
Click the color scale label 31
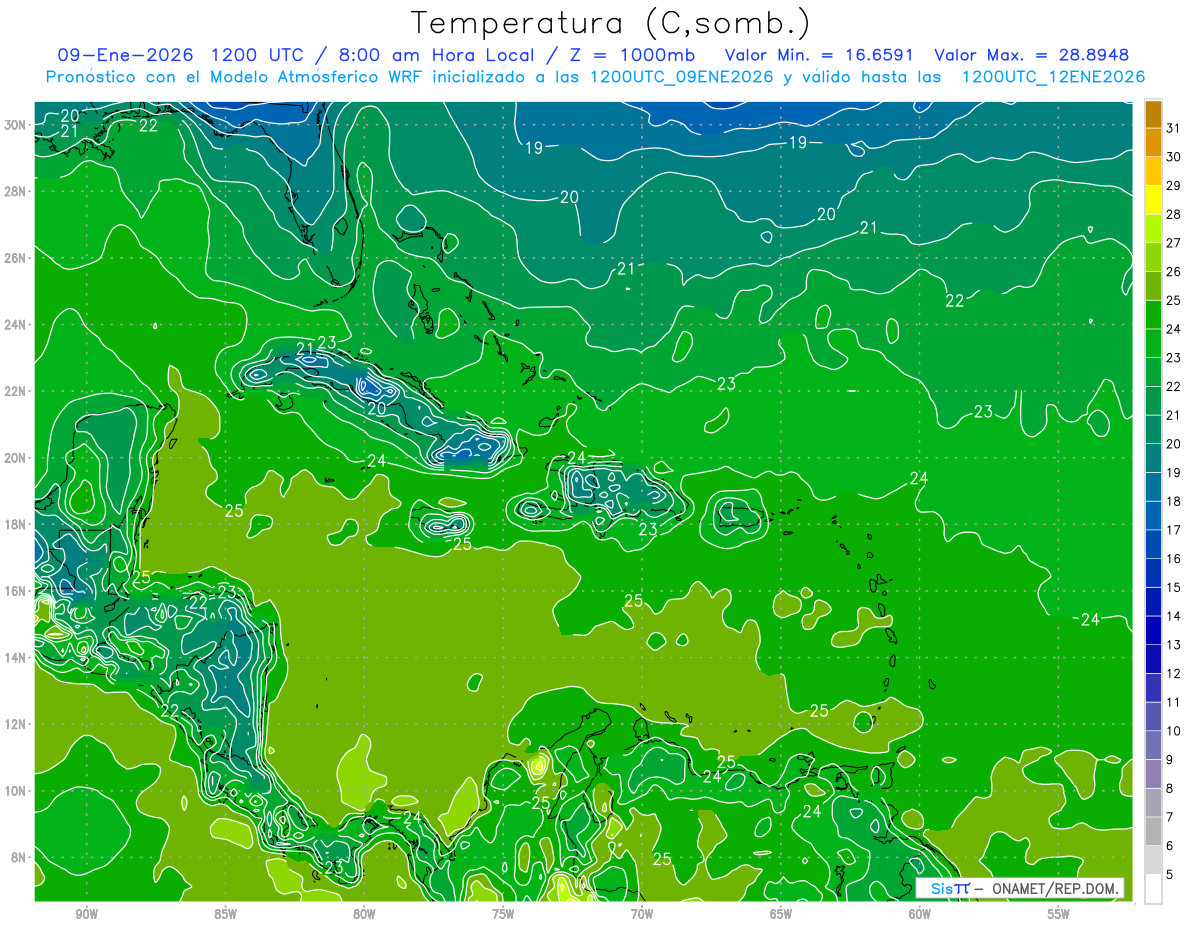point(1174,128)
